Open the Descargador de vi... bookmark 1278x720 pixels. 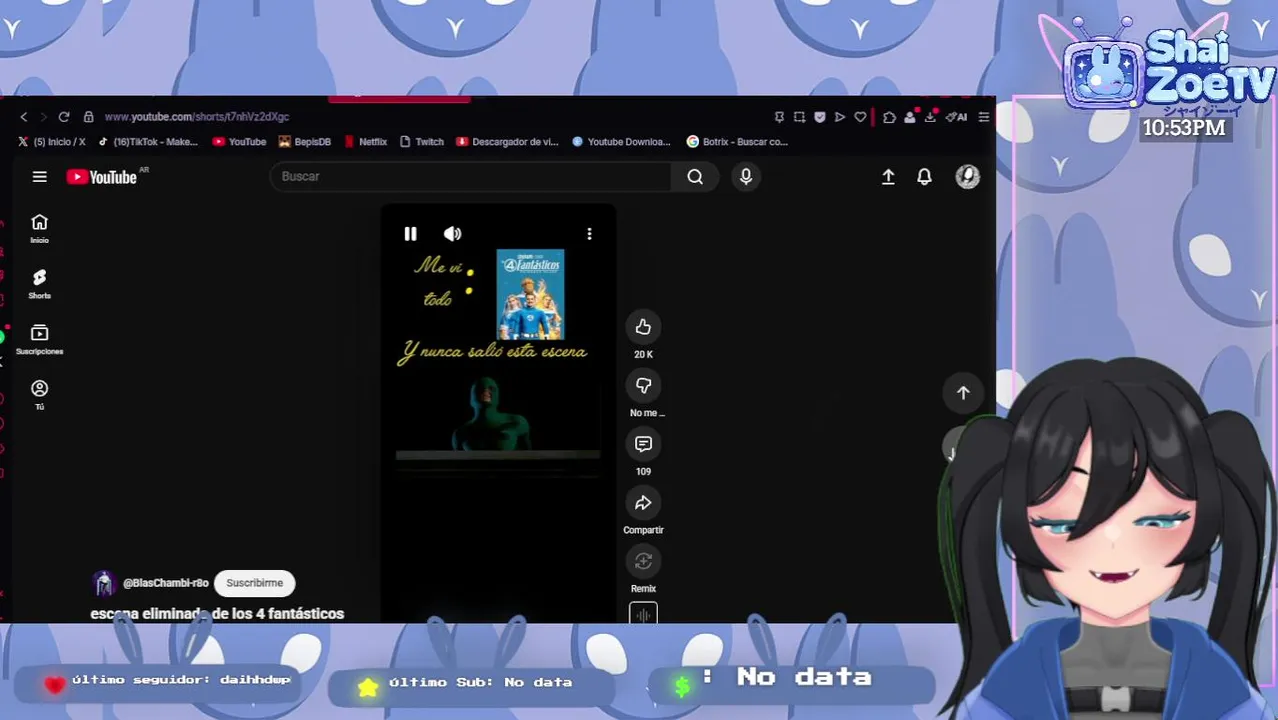507,142
